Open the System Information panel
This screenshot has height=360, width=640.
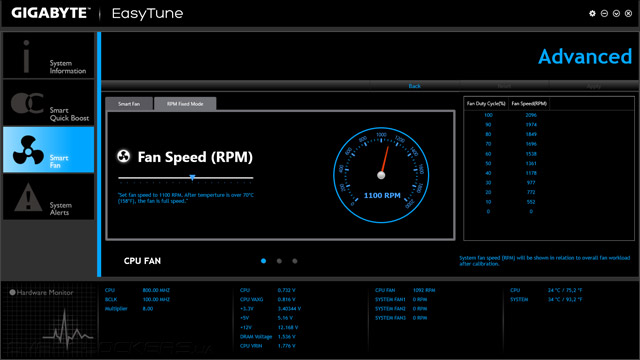point(49,56)
